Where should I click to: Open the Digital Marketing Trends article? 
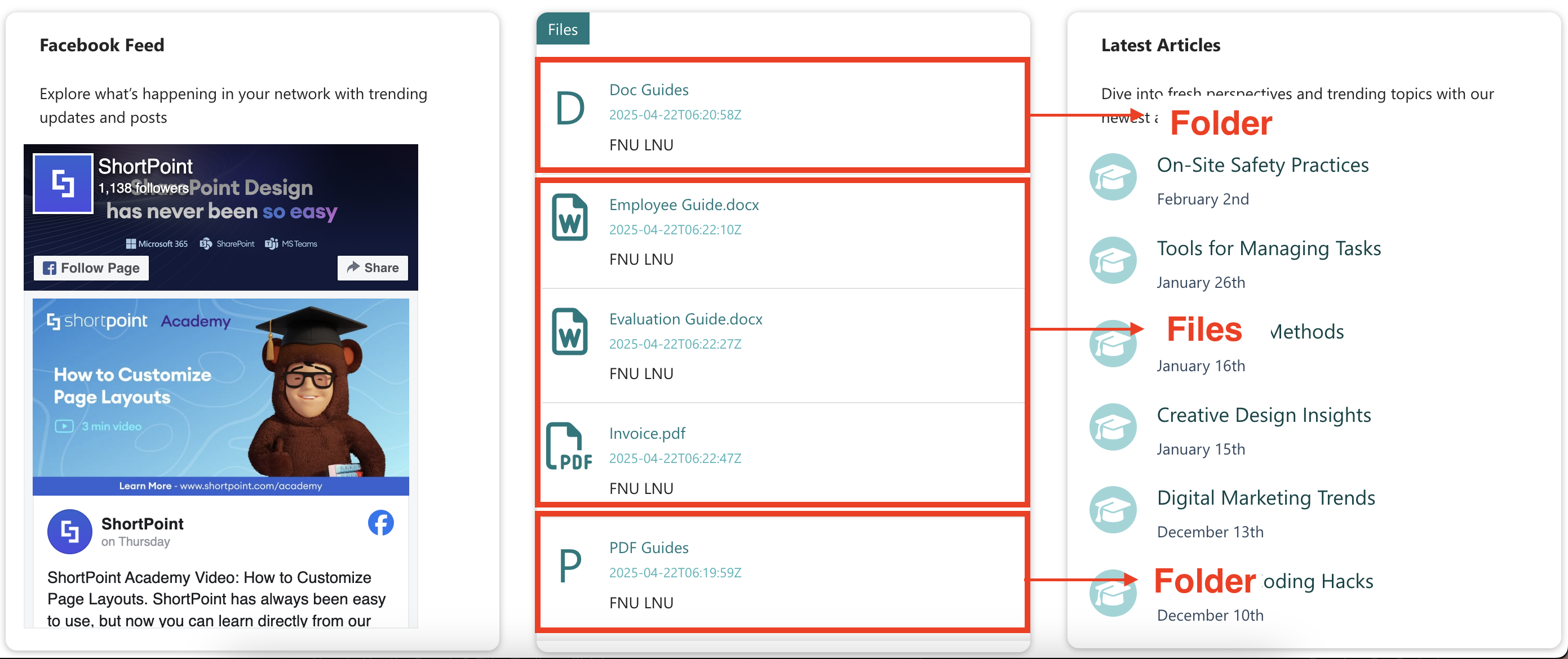[1265, 498]
